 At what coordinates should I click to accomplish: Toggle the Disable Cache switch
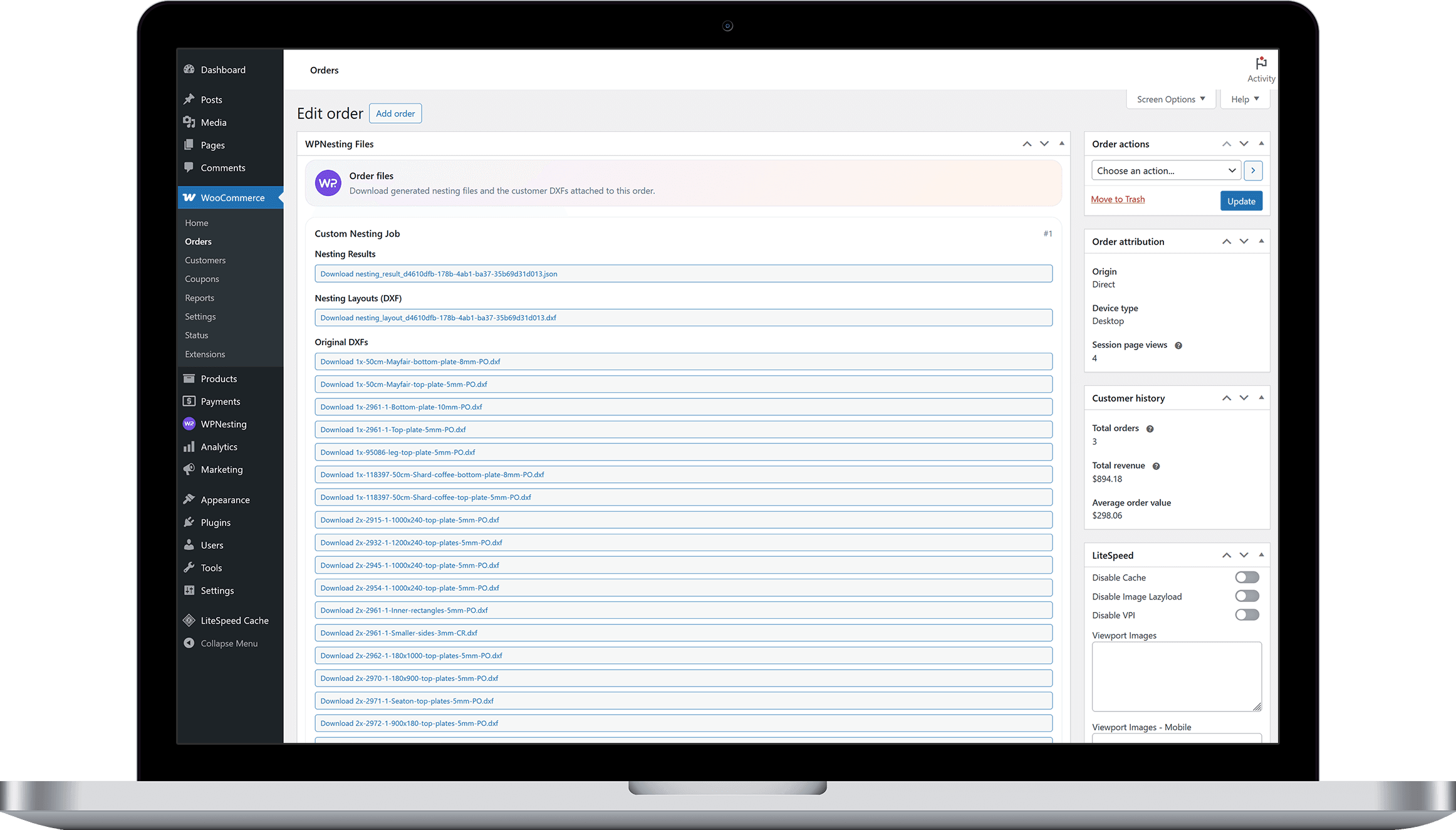(x=1246, y=577)
